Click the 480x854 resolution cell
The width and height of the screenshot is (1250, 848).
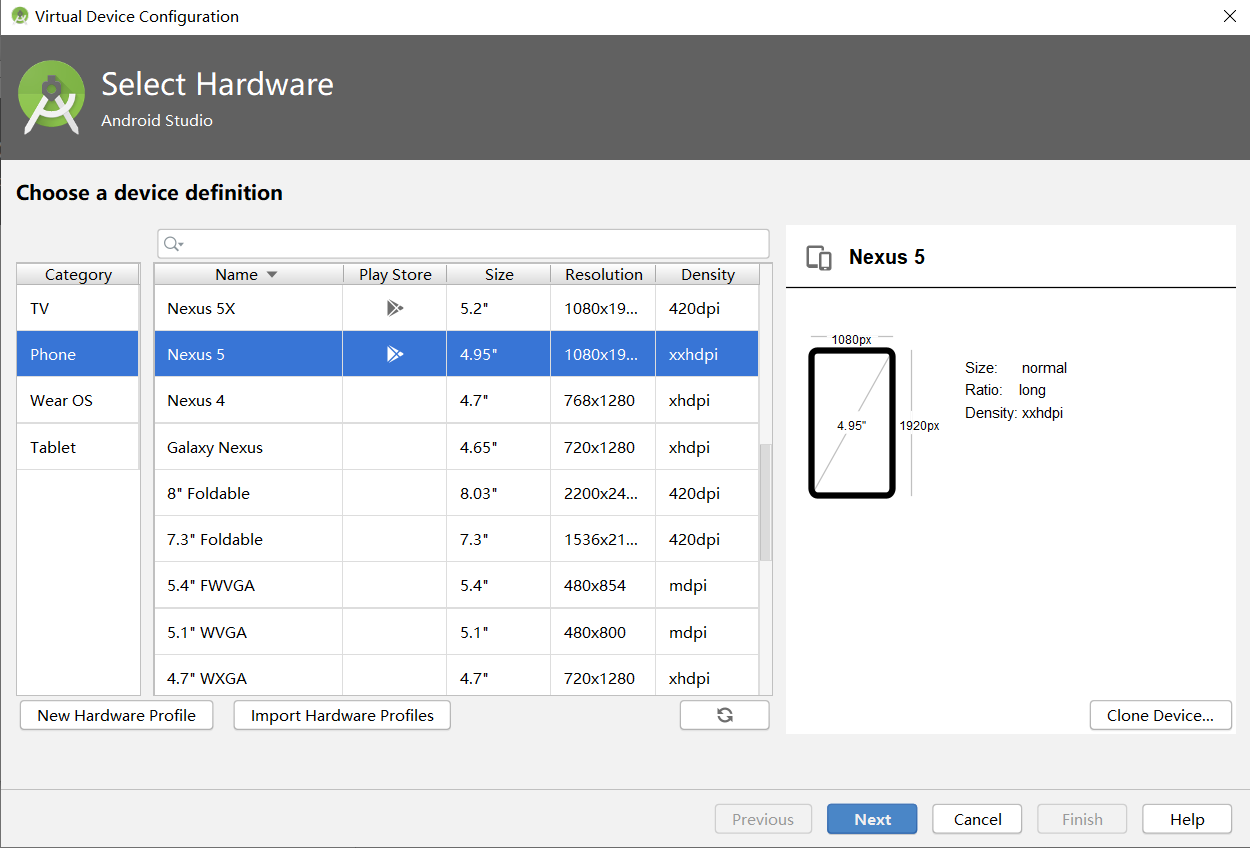[x=603, y=585]
